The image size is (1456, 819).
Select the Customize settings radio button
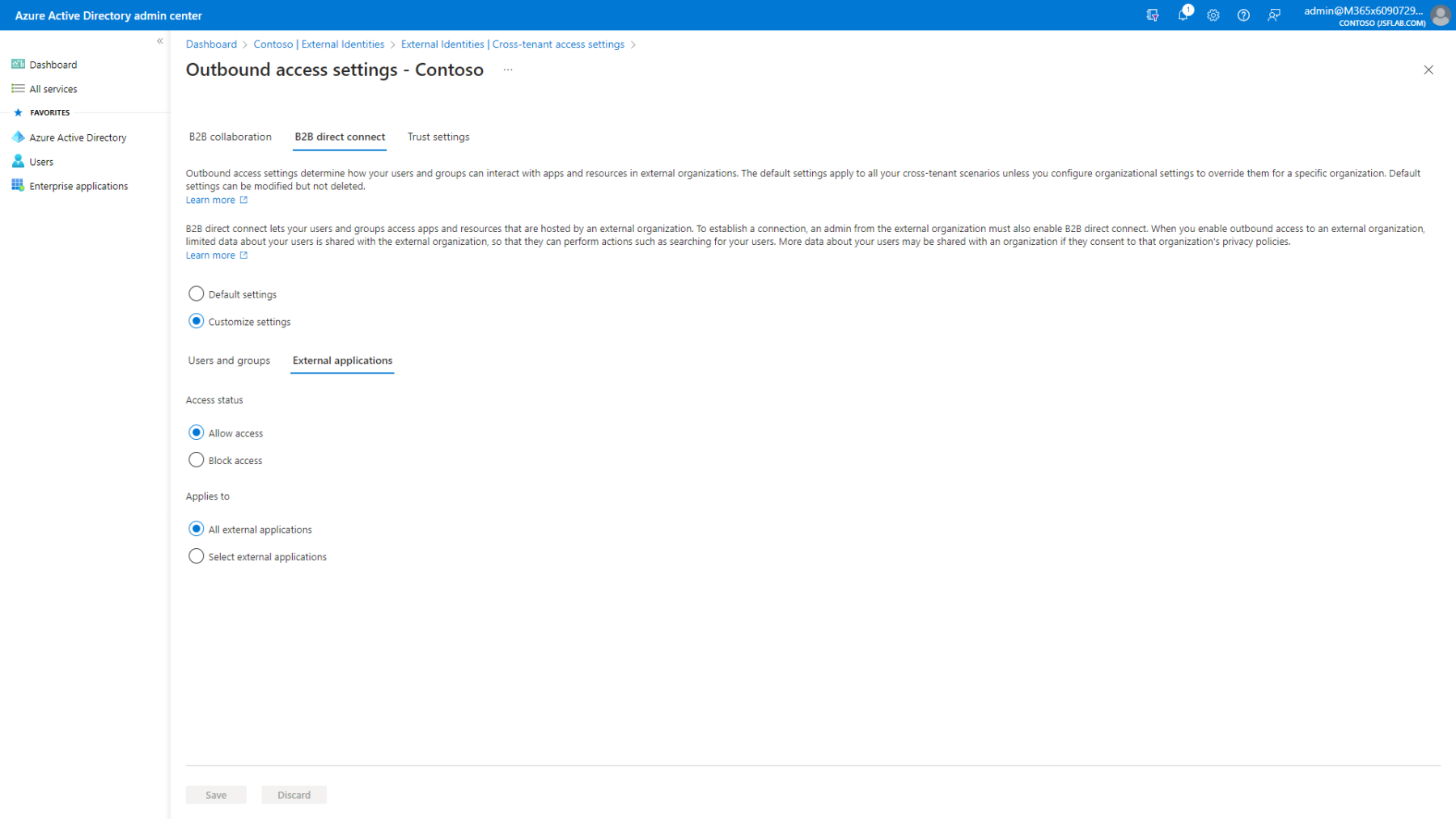tap(196, 321)
